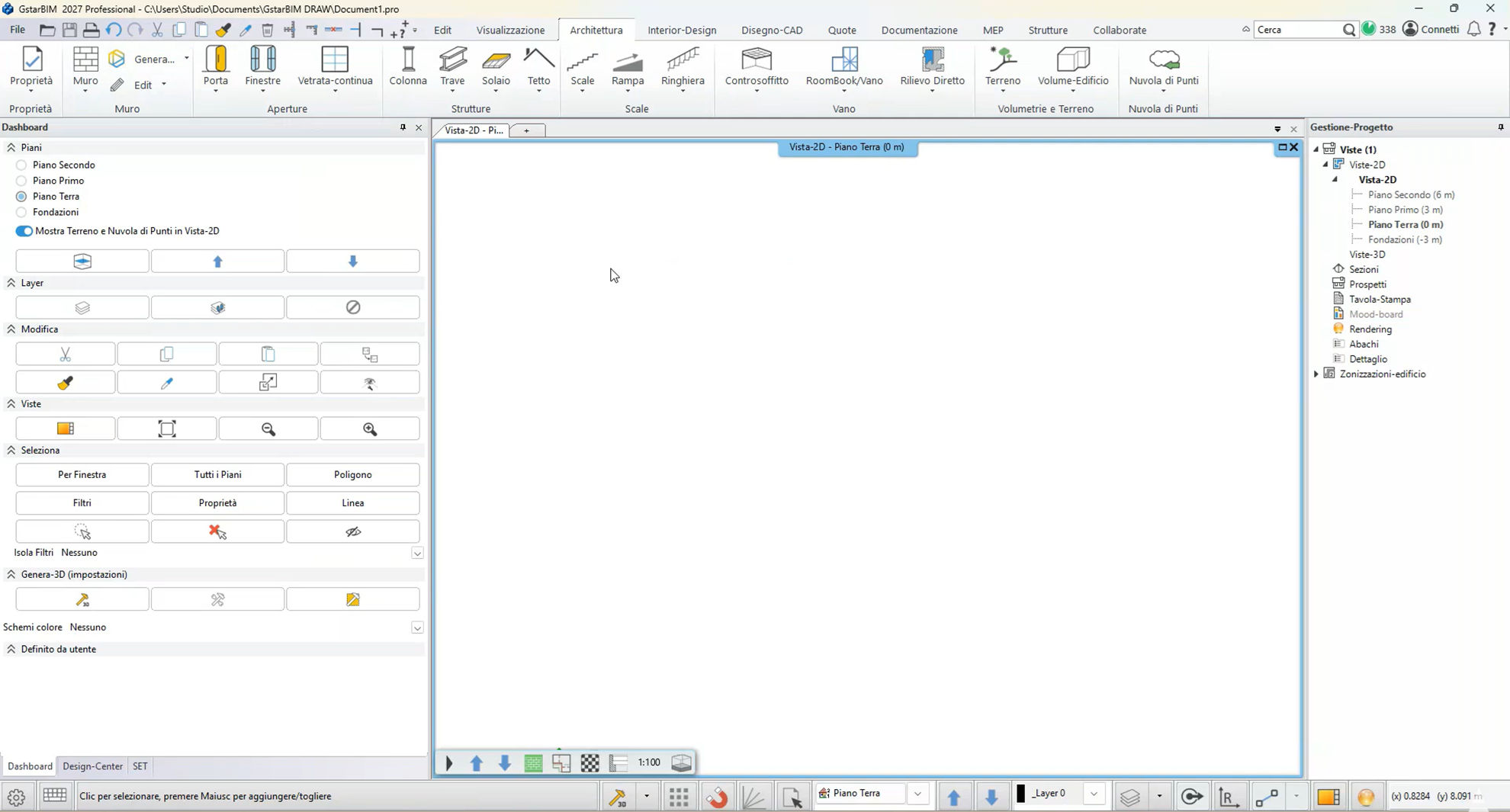Open the Rilievo Diretto survey tool
The image size is (1510, 812).
[932, 66]
